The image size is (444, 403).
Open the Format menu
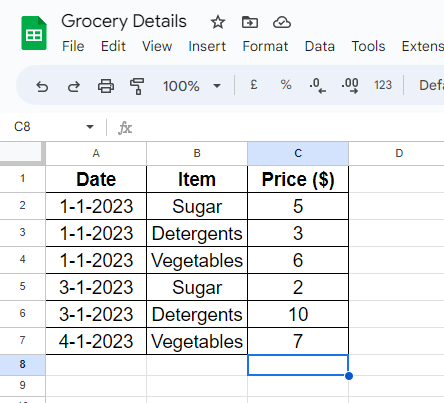[265, 46]
